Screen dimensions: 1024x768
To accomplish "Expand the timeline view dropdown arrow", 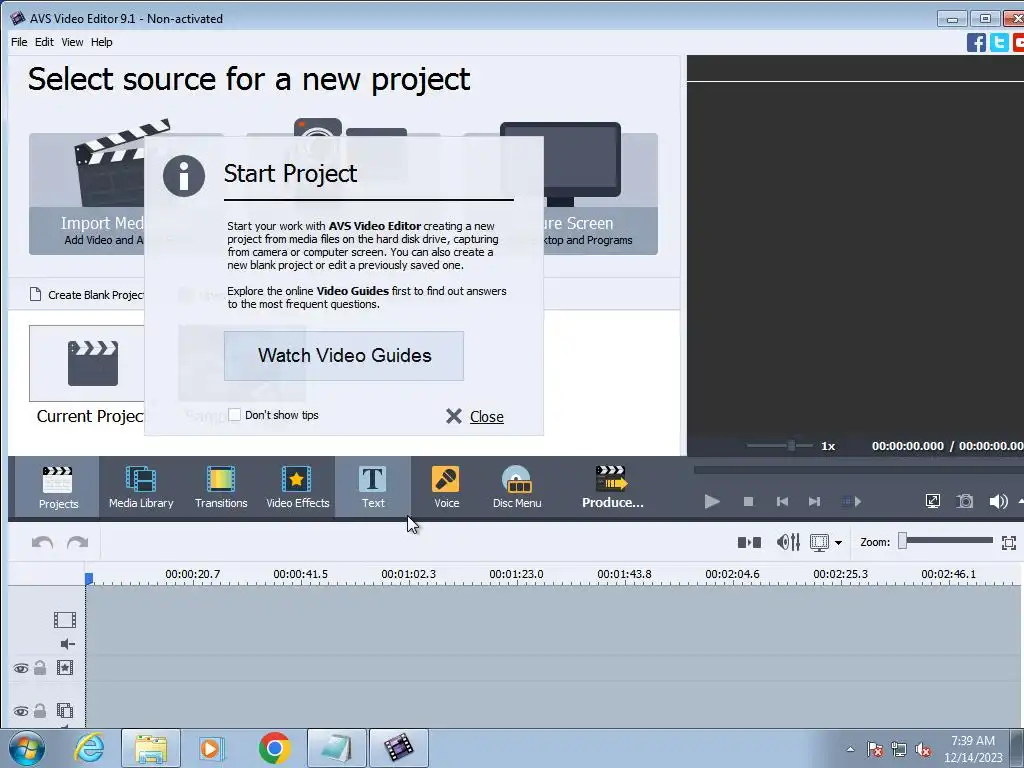I will click(x=838, y=543).
